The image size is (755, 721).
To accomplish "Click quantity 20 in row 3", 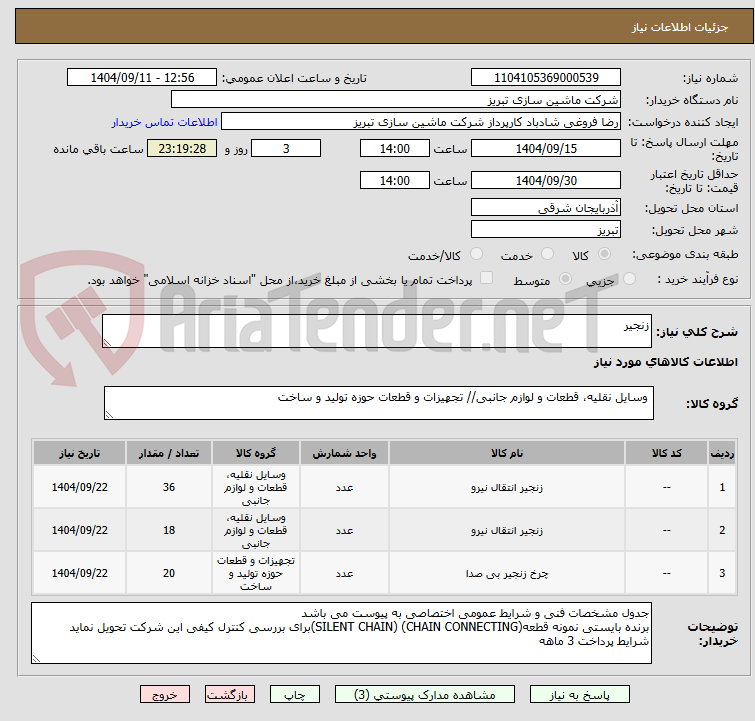I will tap(169, 573).
